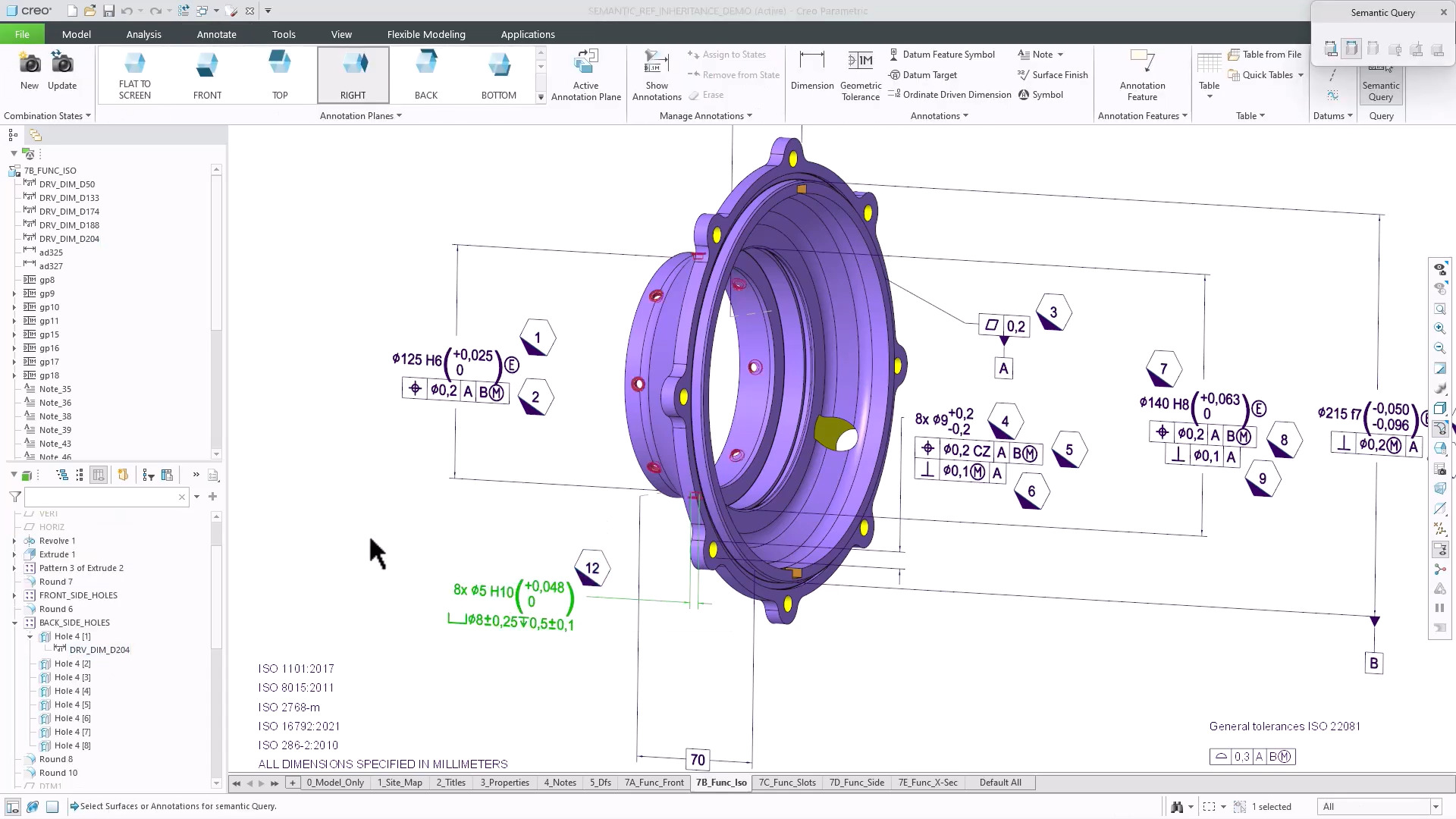1456x819 pixels.
Task: Open the Model ribbon tab
Action: click(x=77, y=34)
